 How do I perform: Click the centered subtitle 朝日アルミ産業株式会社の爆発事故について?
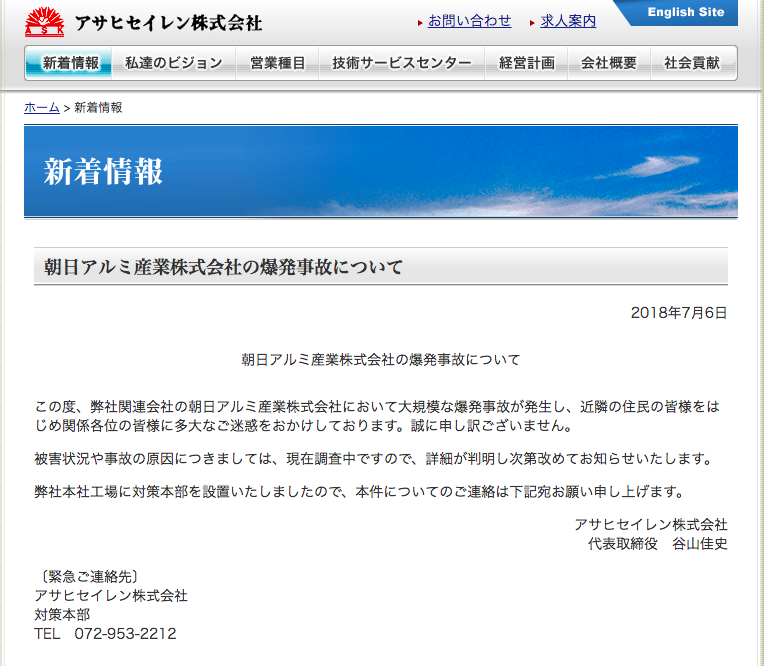pos(381,360)
